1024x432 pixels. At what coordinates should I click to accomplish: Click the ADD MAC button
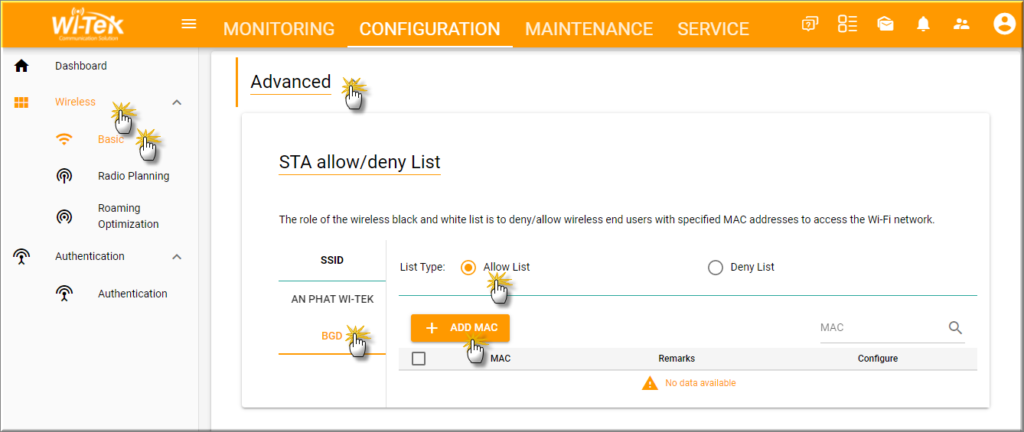[x=460, y=328]
